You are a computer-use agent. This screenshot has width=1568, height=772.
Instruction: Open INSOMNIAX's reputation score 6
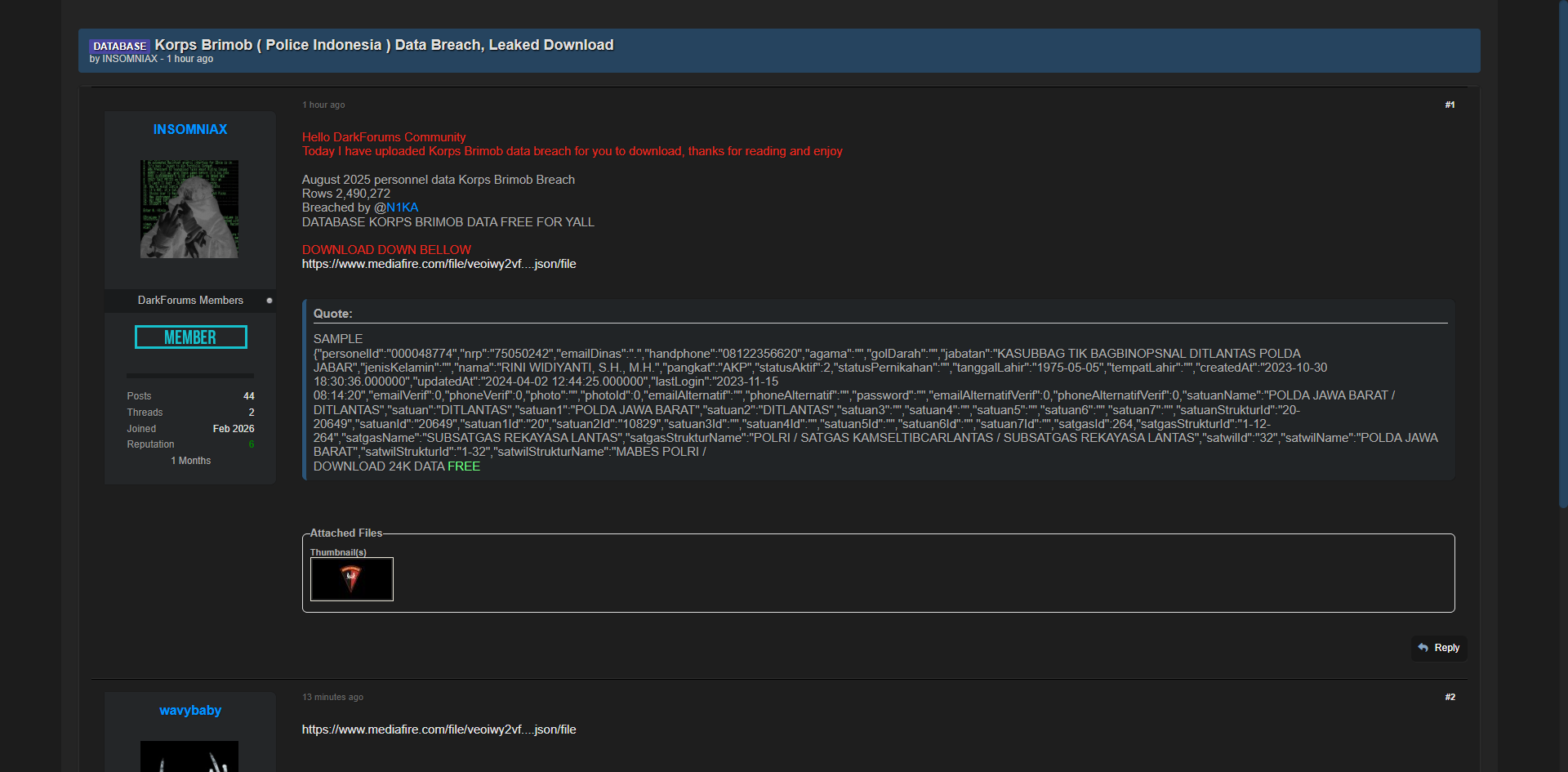pyautogui.click(x=252, y=444)
